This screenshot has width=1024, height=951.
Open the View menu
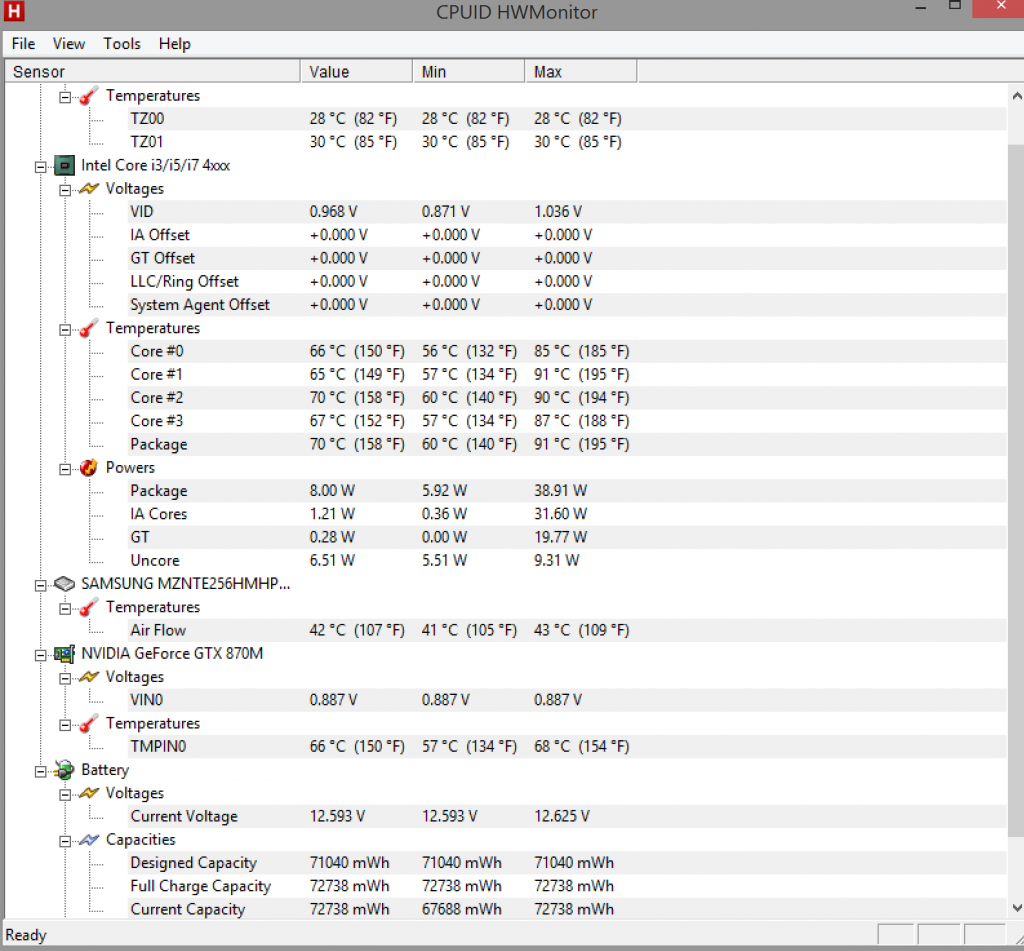click(69, 44)
